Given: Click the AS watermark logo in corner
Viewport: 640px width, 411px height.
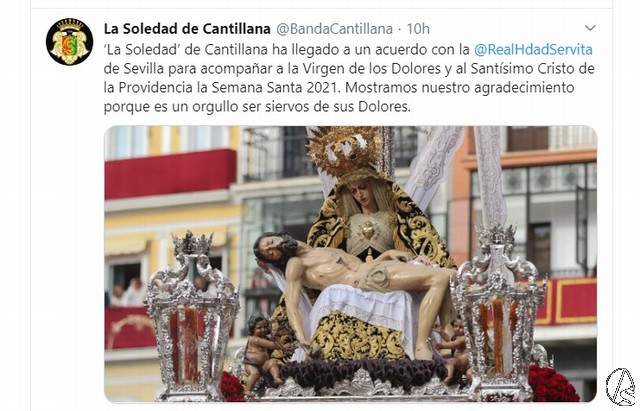Looking at the screenshot, I should (x=621, y=387).
